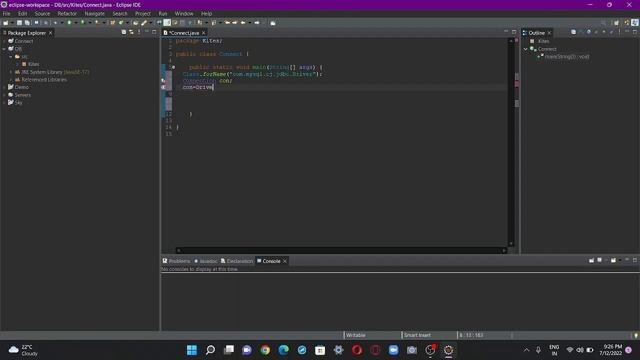640x360 pixels.
Task: Click the Back navigation arrow in toolbar
Action: (x=244, y=23)
